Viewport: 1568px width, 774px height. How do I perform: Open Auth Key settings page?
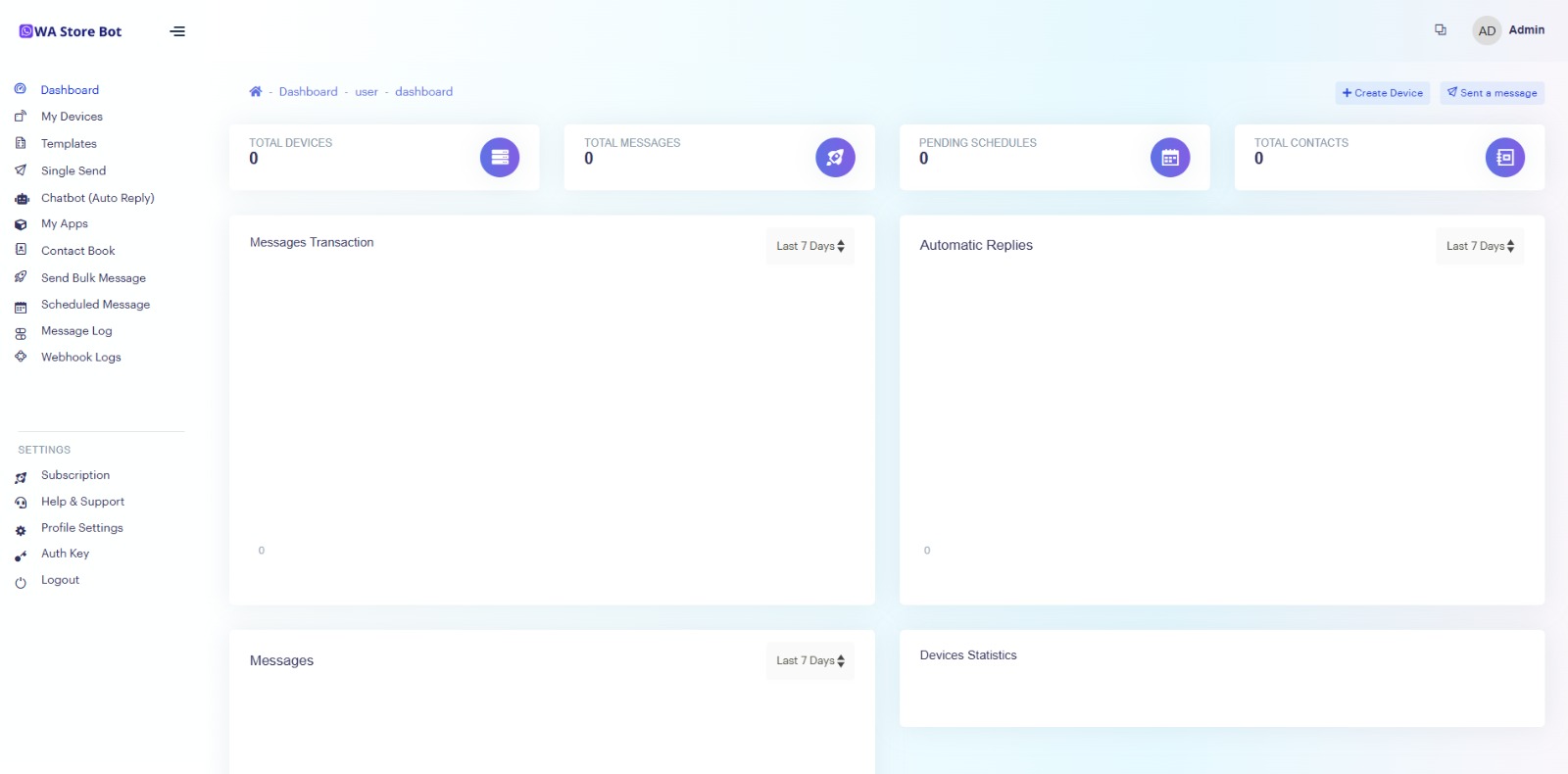coord(65,554)
